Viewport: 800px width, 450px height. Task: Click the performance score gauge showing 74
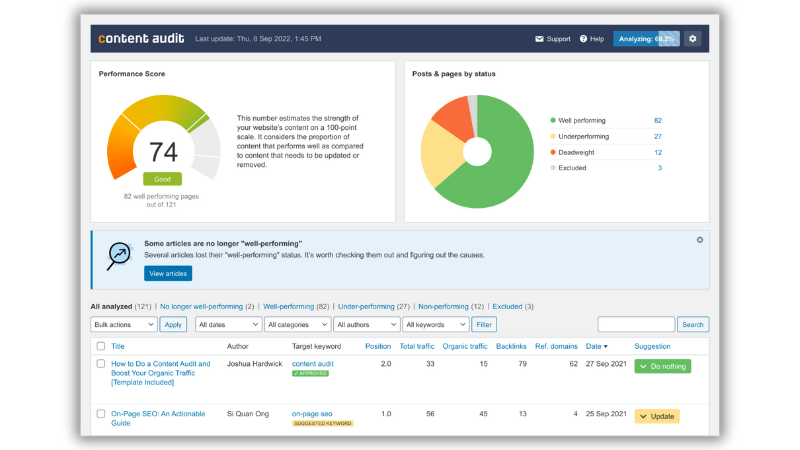point(163,138)
